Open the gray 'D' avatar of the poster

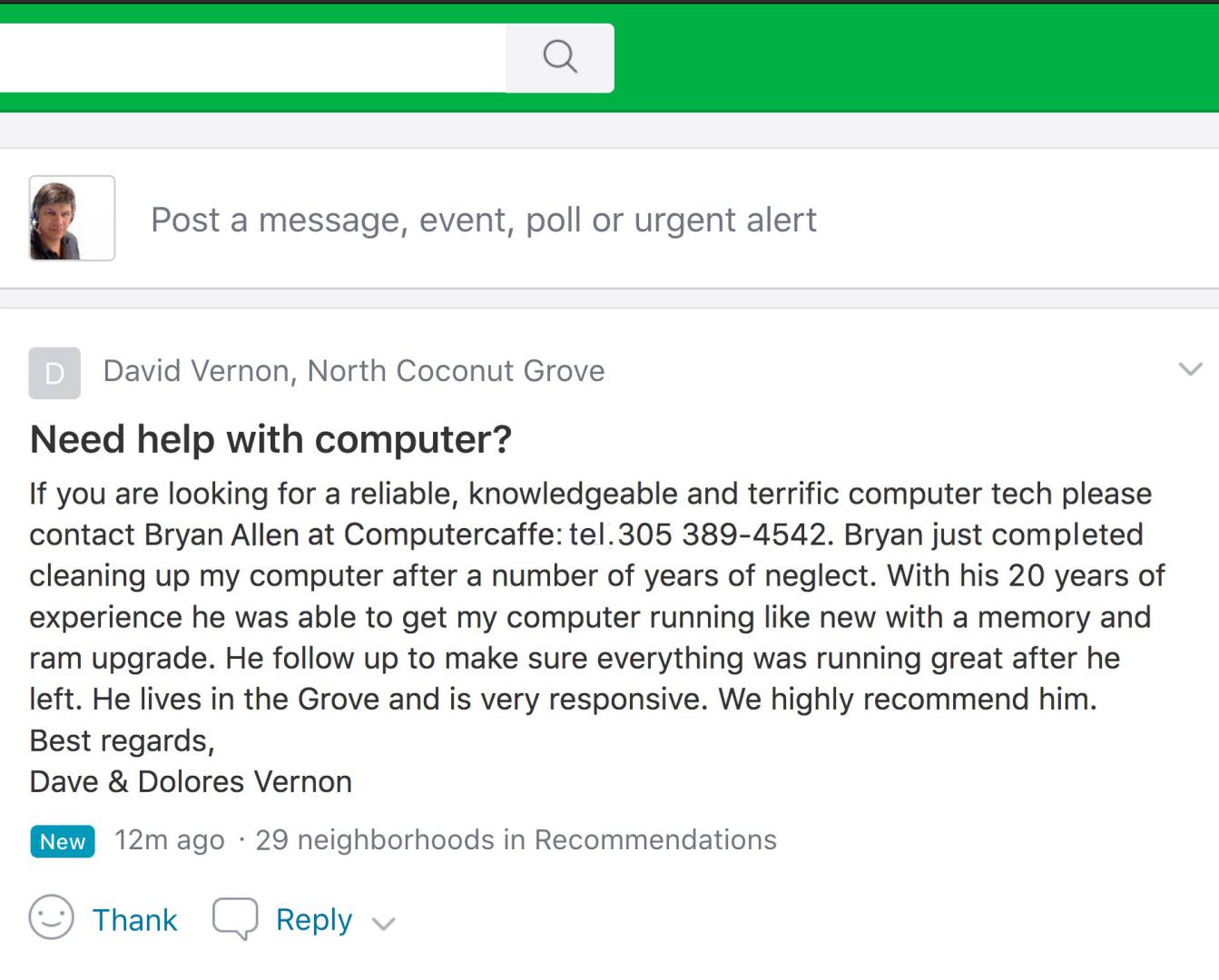(54, 373)
